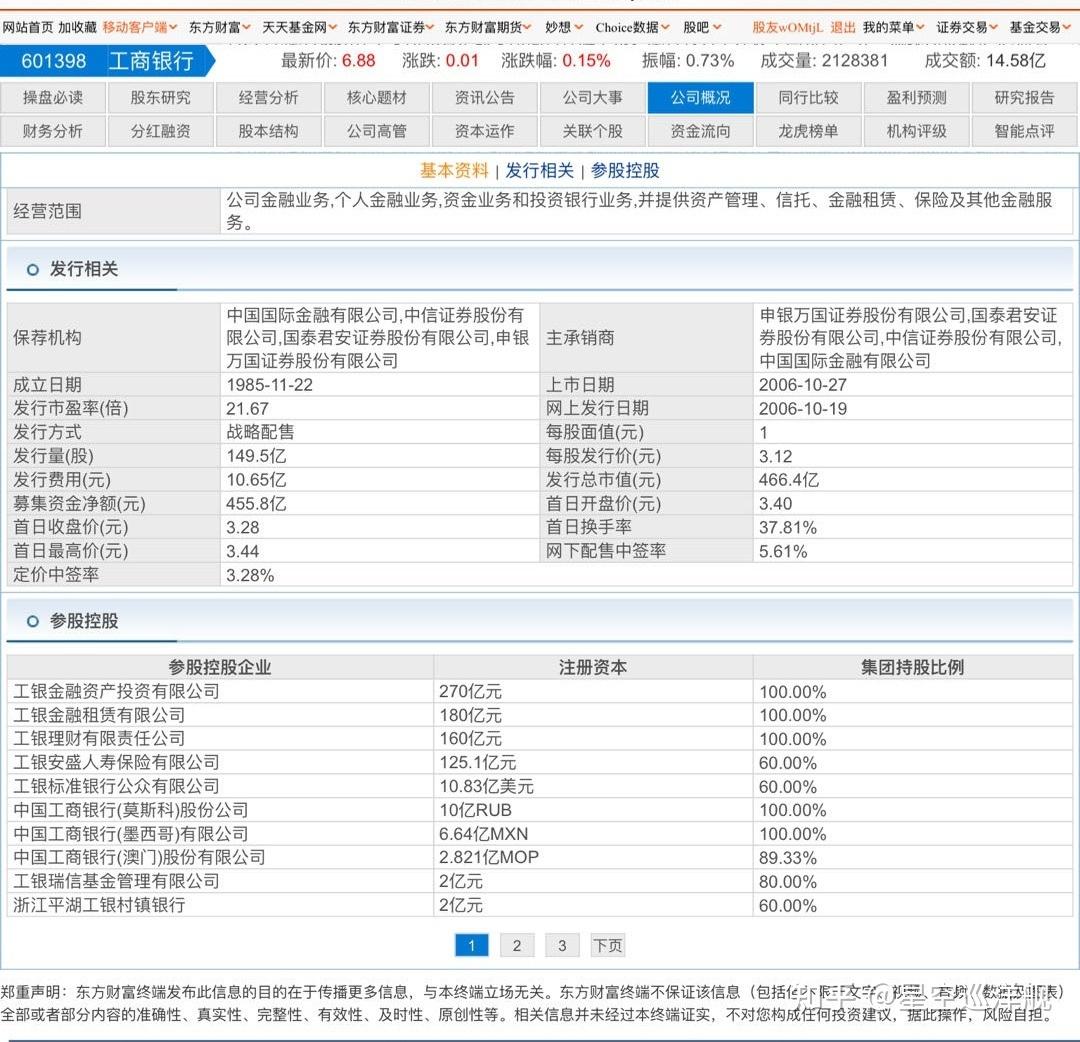
Task: Open 我的菜单 dropdown
Action: [x=893, y=28]
